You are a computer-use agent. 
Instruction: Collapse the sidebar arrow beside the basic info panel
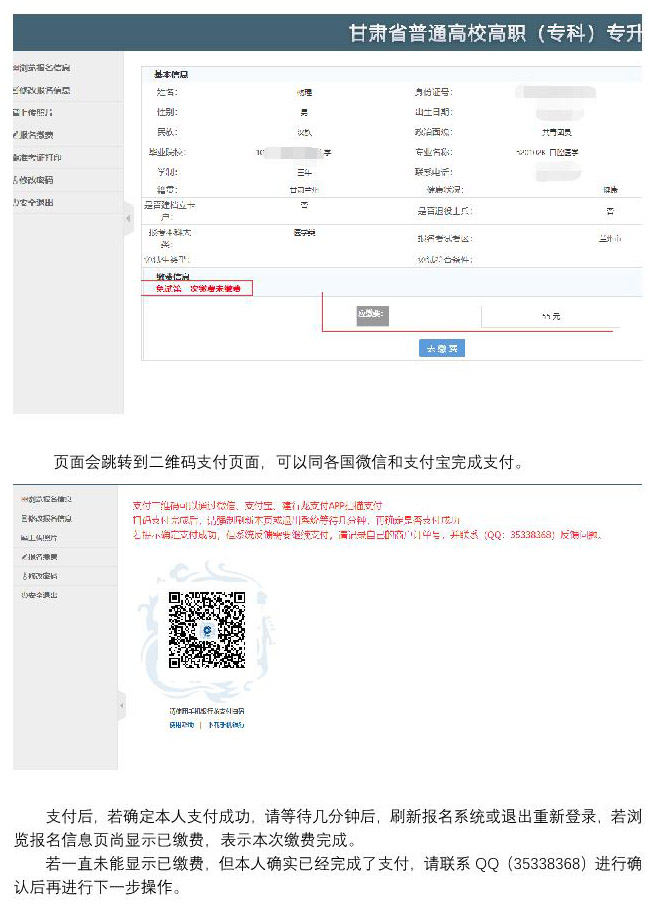pyautogui.click(x=128, y=219)
